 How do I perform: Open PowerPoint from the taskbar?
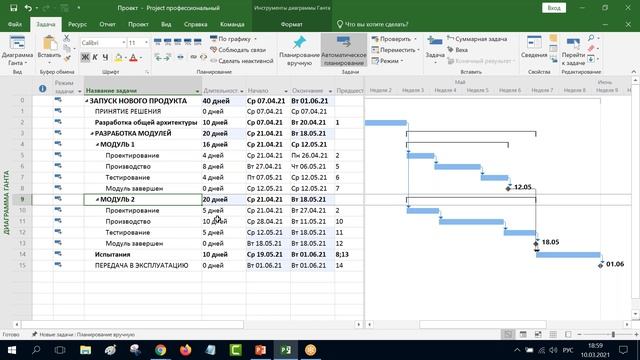click(260, 350)
